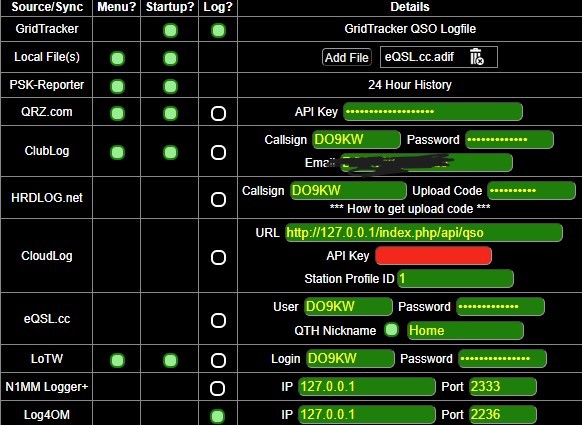Viewport: 582px width, 425px height.
Task: Click the ClubLog Callsign field
Action: [x=356, y=140]
